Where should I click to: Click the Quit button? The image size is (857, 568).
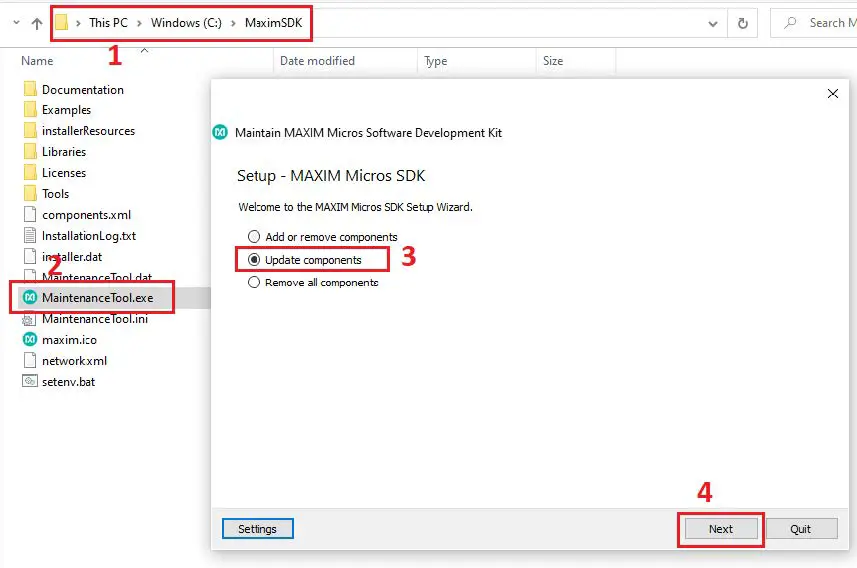point(801,529)
